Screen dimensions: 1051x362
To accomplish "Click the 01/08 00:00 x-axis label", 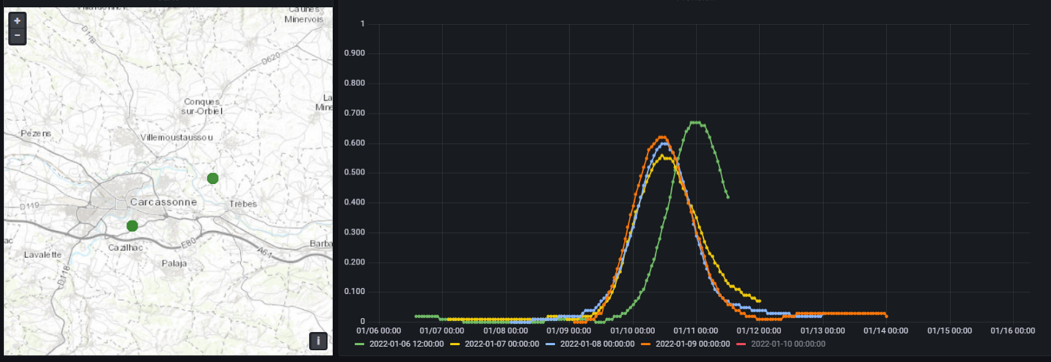I will tap(506, 330).
